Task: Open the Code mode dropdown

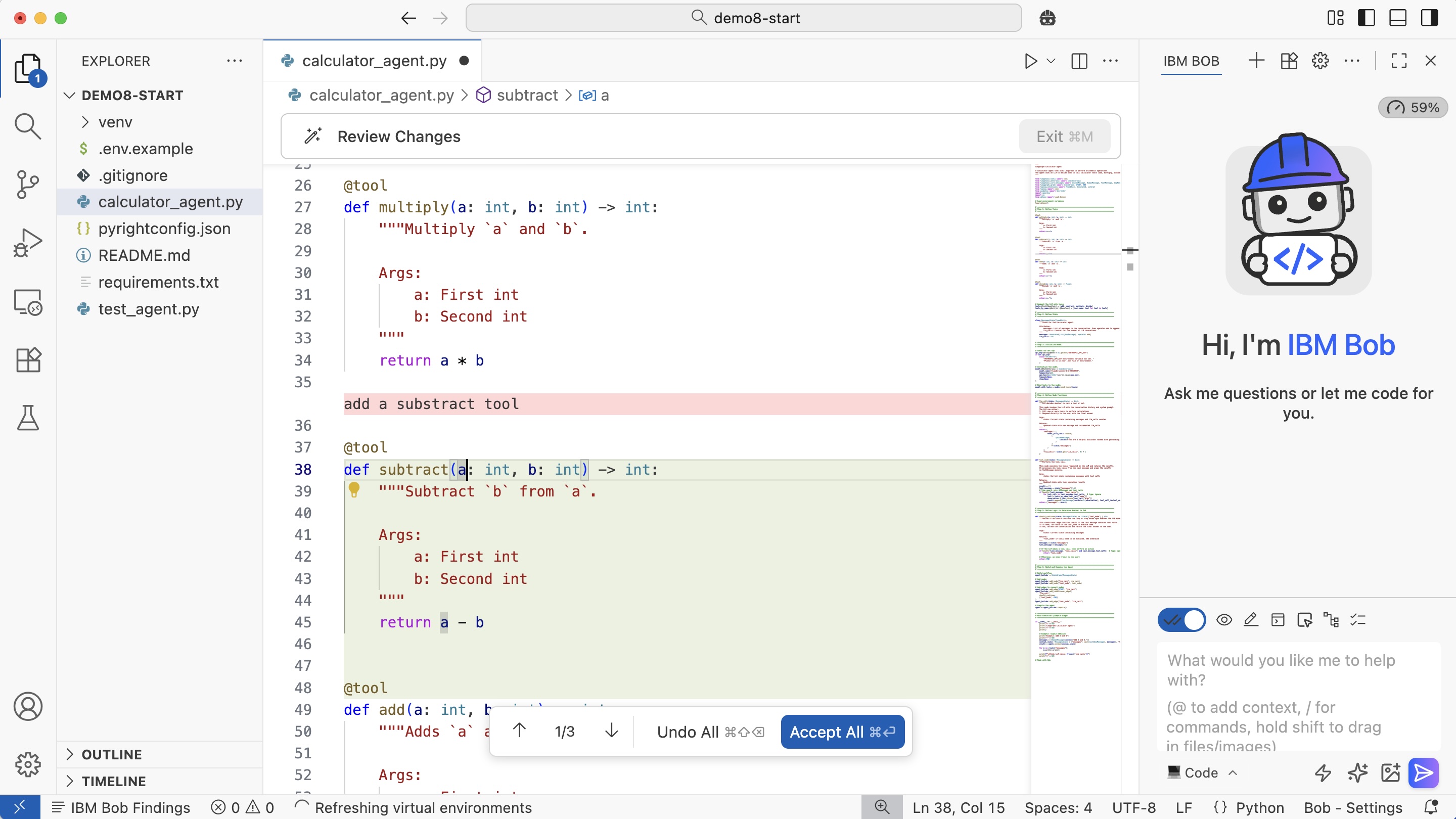Action: pyautogui.click(x=1202, y=772)
